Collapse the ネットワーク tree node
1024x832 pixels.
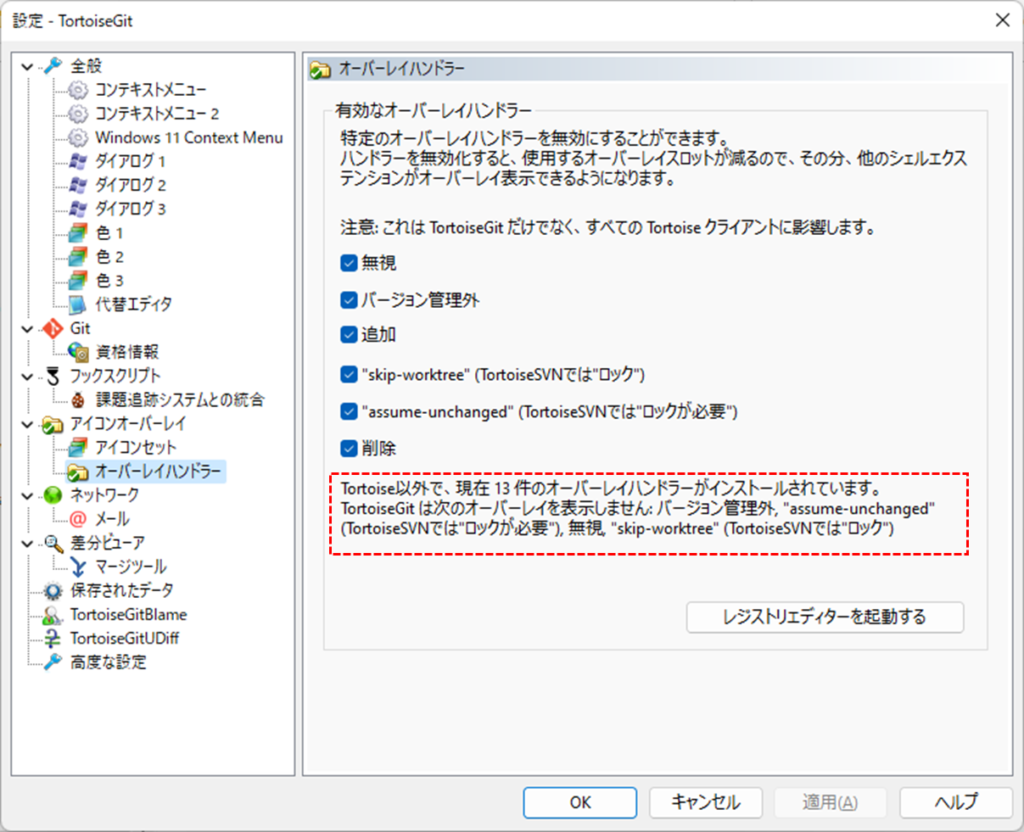(x=27, y=496)
